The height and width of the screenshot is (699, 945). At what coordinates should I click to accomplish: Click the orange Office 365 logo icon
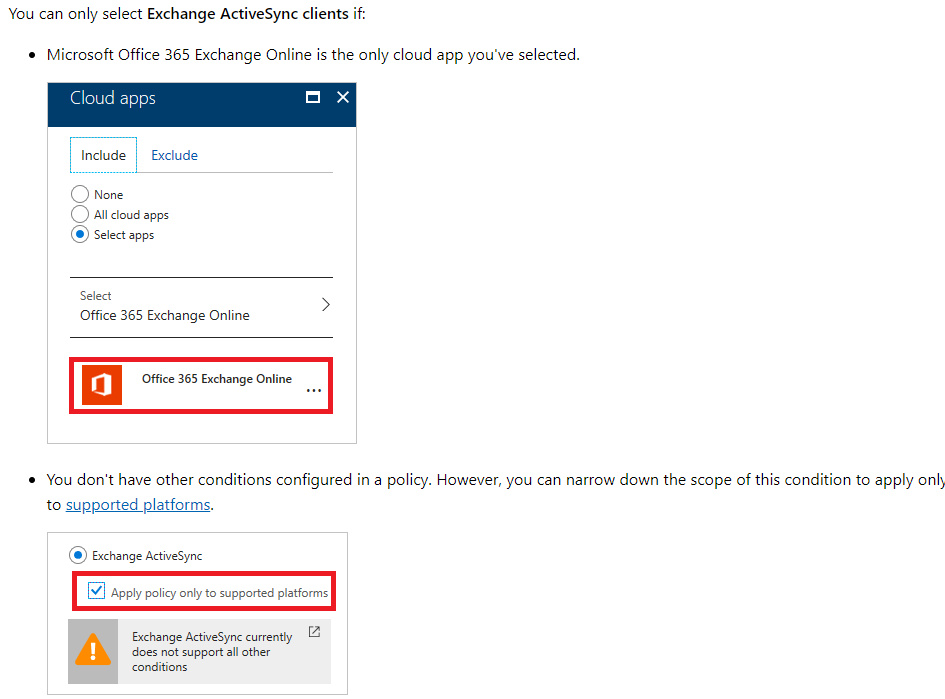coord(101,385)
